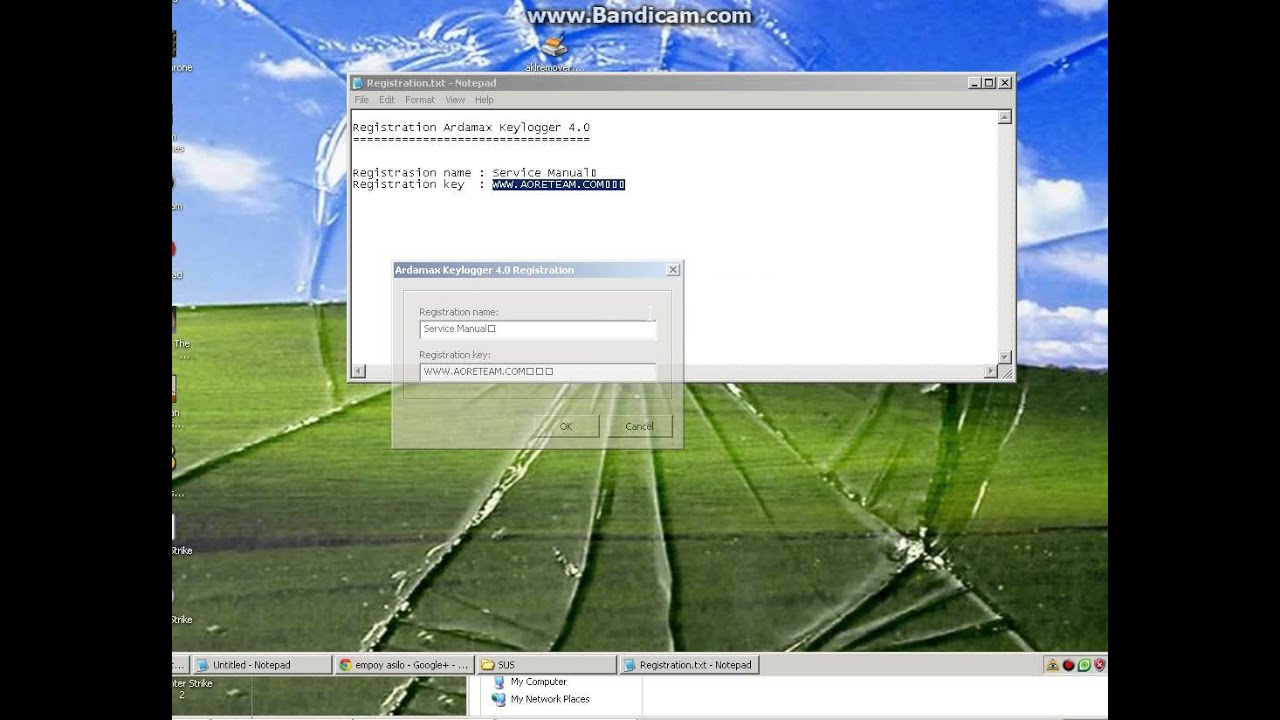Open the View menu in Notepad
This screenshot has height=720, width=1280.
(x=455, y=100)
